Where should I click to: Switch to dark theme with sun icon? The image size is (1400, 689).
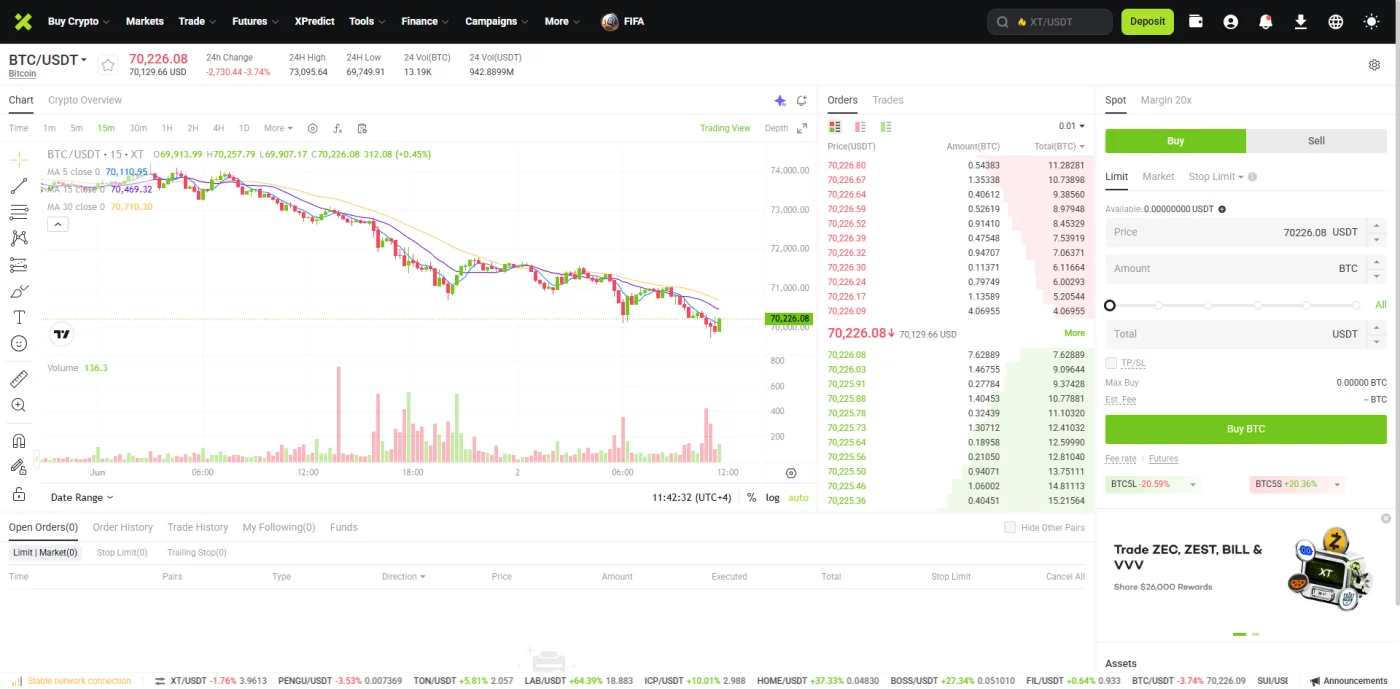1371,21
